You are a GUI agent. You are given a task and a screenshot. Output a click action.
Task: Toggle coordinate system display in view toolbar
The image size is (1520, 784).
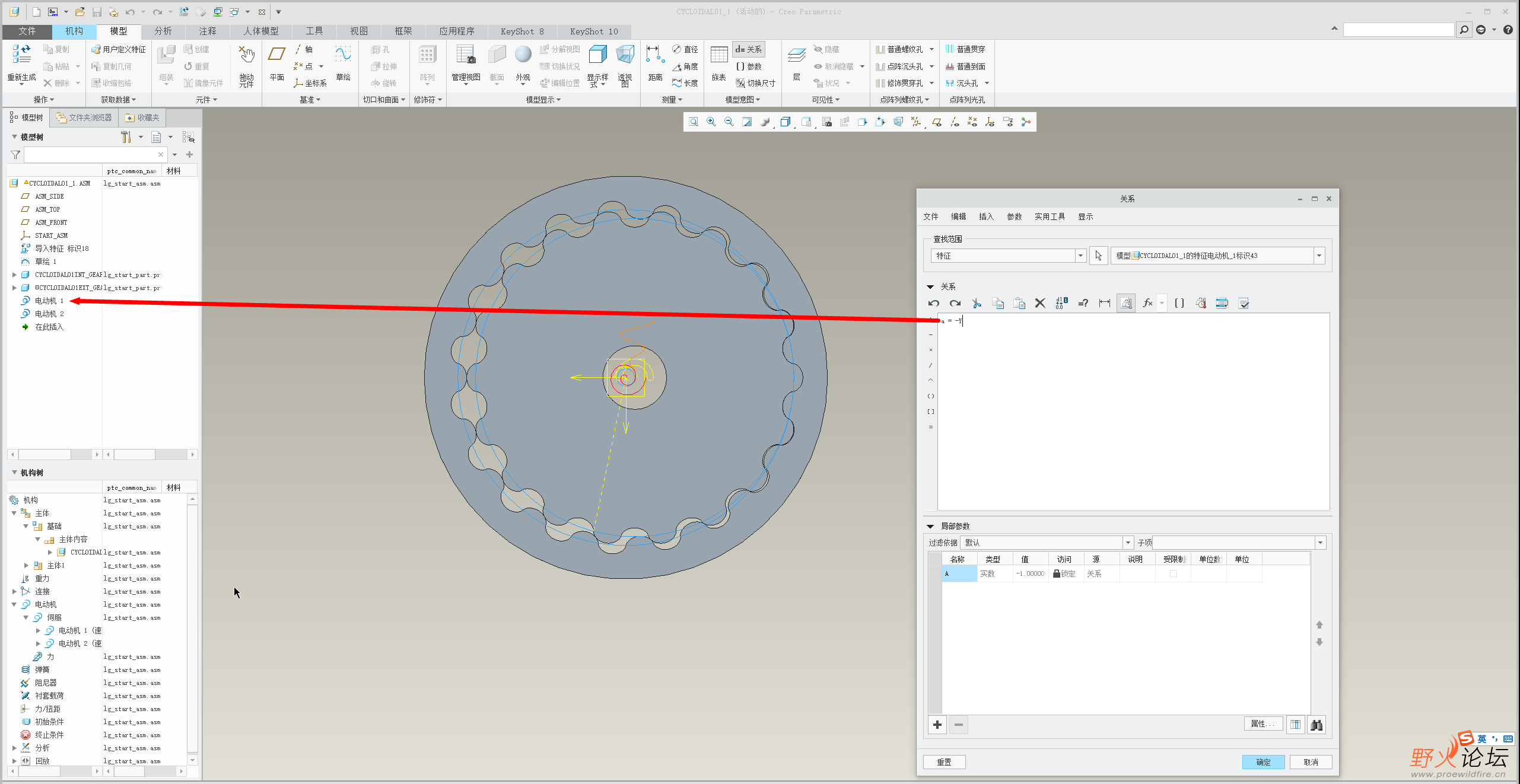click(990, 122)
